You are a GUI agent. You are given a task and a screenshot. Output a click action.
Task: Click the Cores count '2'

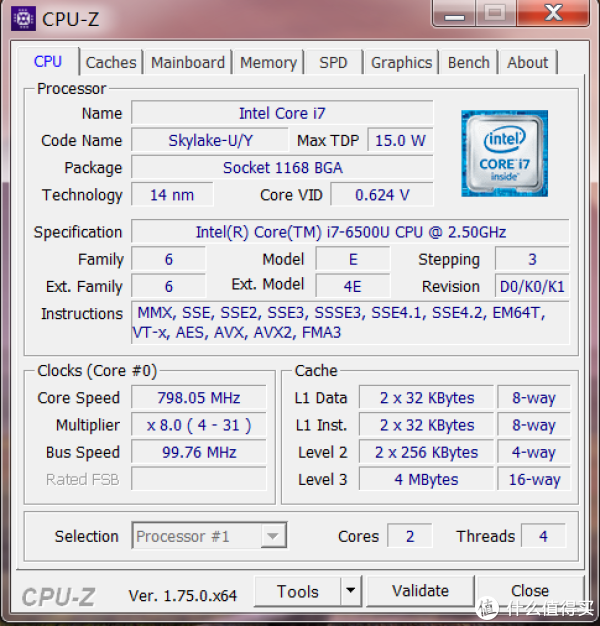410,536
